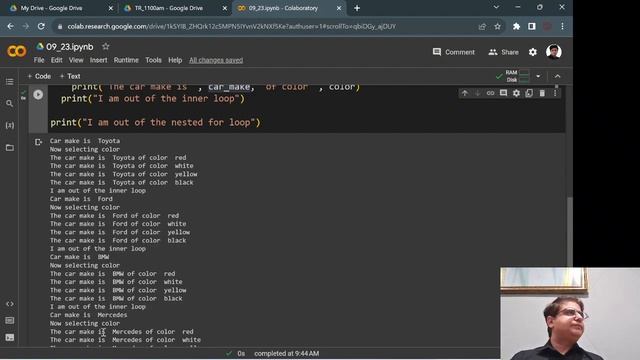Viewport: 640px width, 360px height.
Task: Run the code cell with play button
Action: point(38,95)
